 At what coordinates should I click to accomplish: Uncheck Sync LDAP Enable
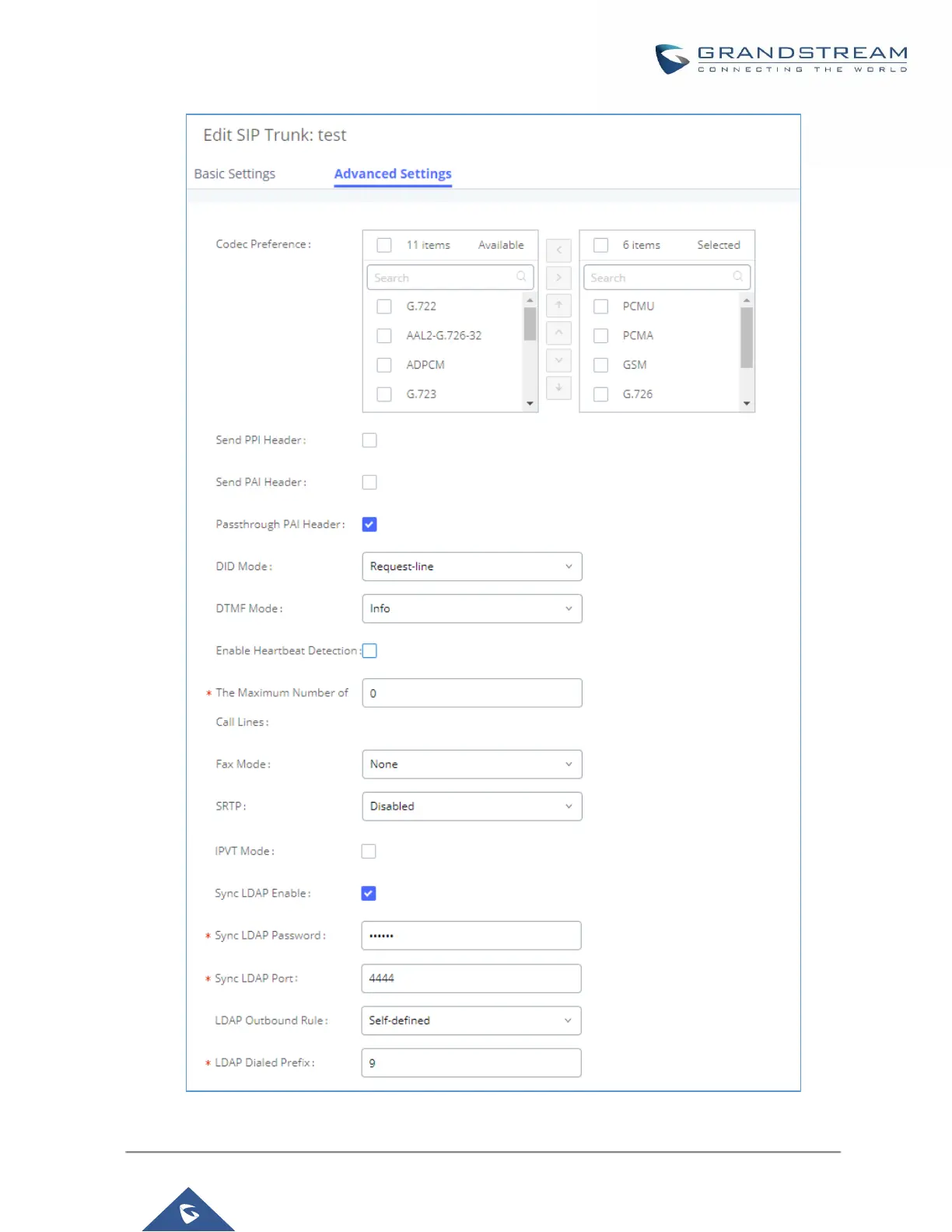point(369,894)
